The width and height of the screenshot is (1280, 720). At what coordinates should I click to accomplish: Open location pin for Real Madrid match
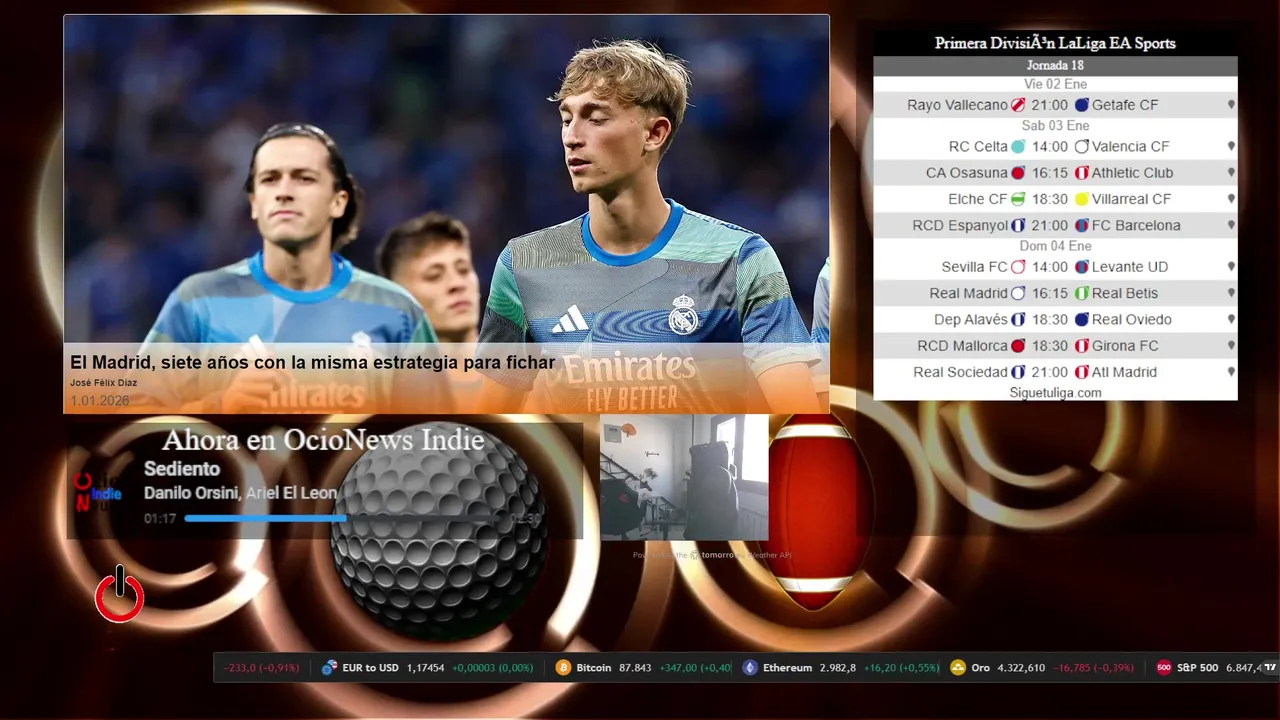tap(1231, 293)
